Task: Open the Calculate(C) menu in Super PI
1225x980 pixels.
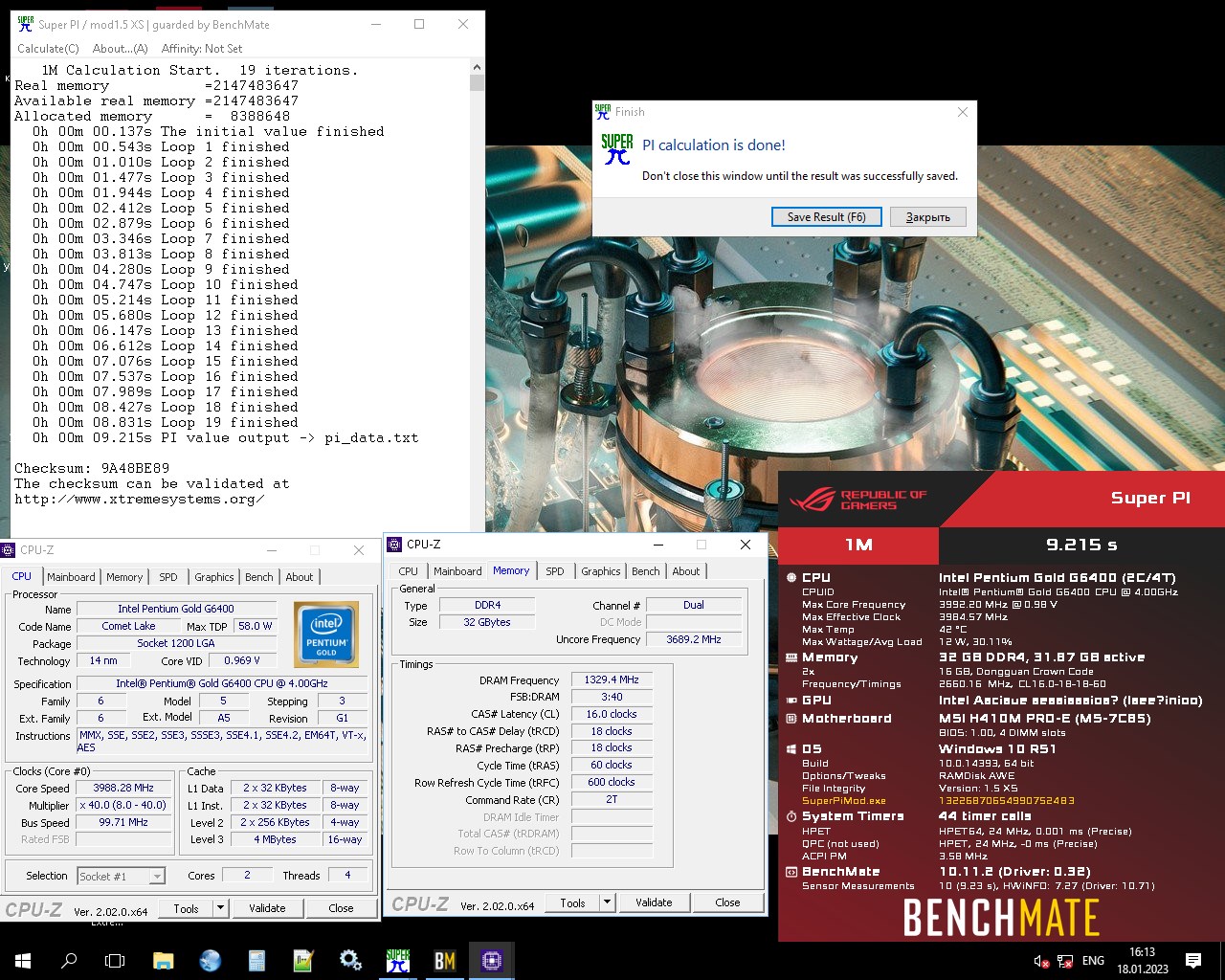Action: coord(48,49)
